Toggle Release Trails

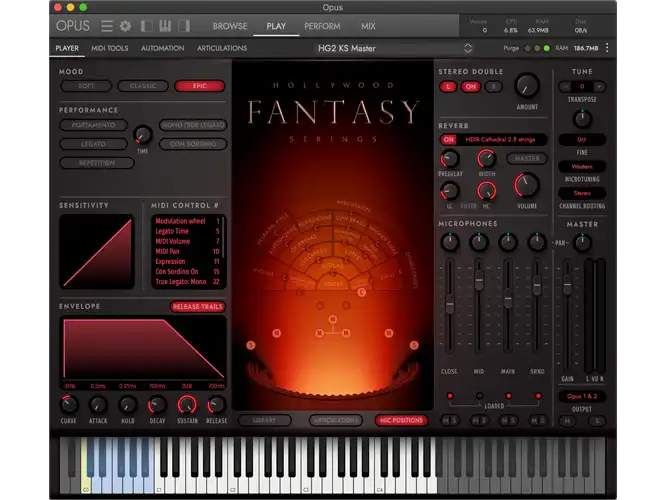198,307
